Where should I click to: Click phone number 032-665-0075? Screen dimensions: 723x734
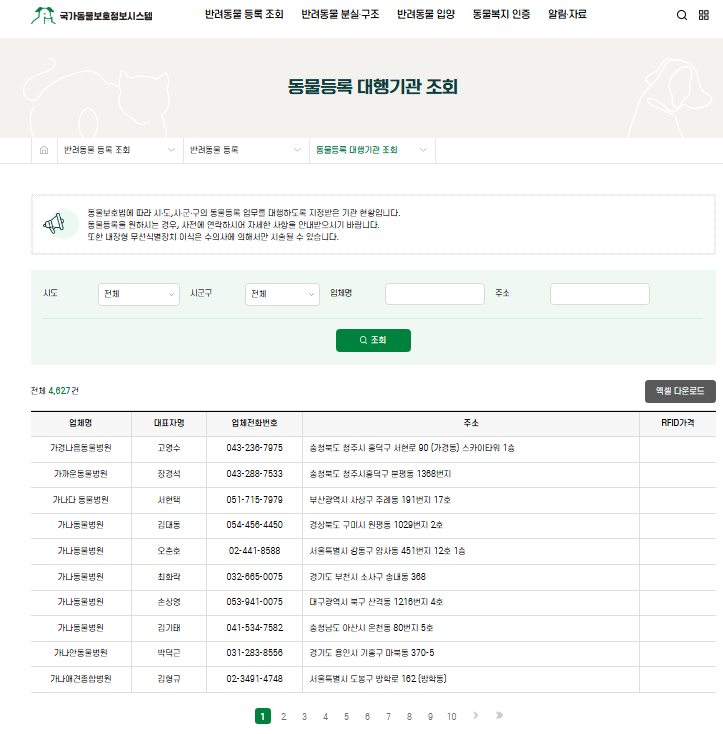pos(255,577)
